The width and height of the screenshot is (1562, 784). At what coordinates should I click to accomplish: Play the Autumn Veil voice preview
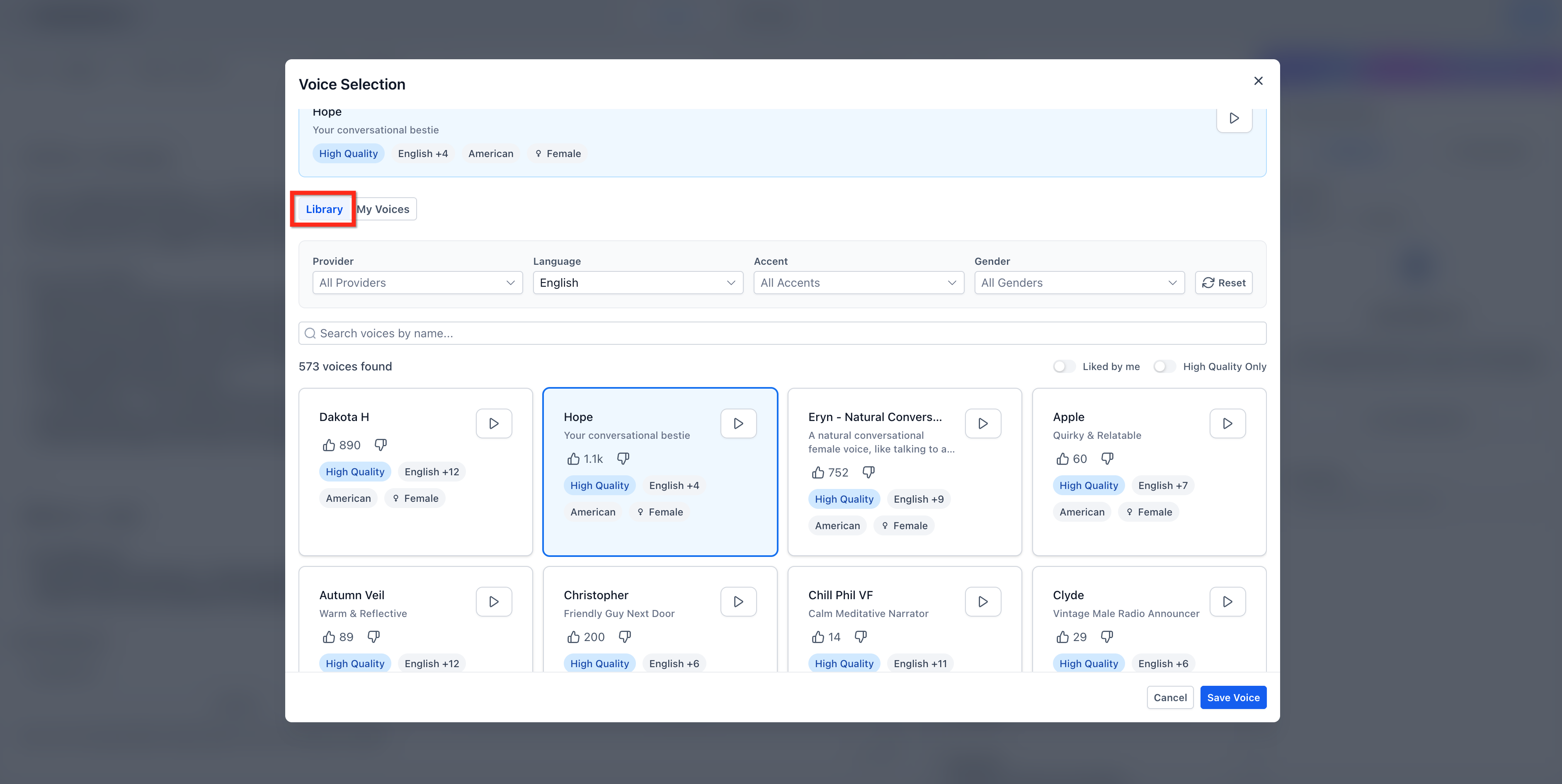pos(494,602)
